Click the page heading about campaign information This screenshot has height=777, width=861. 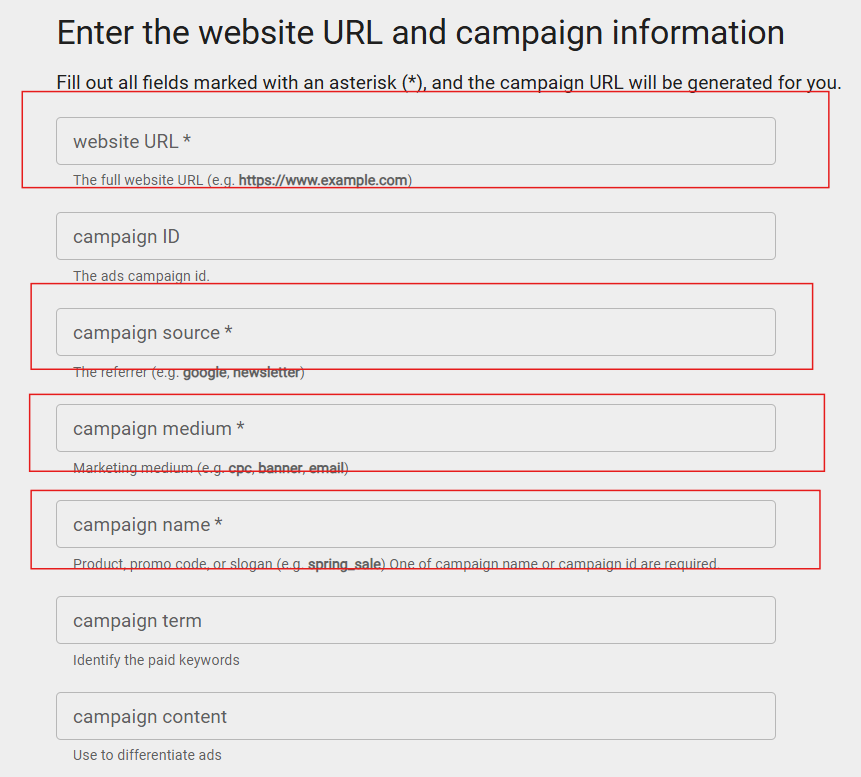[420, 32]
